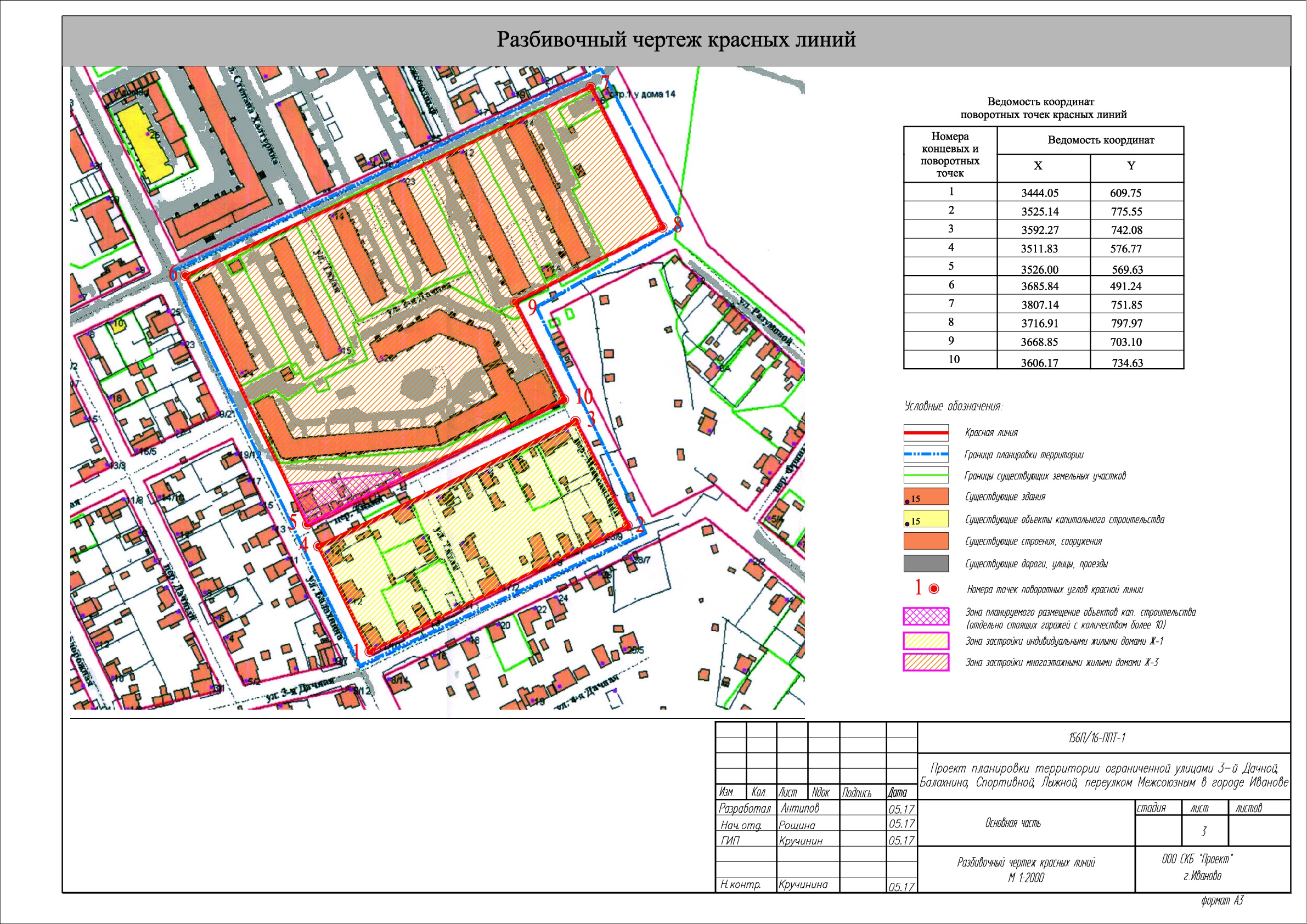Click turning point 9 marker on map

pyautogui.click(x=514, y=302)
